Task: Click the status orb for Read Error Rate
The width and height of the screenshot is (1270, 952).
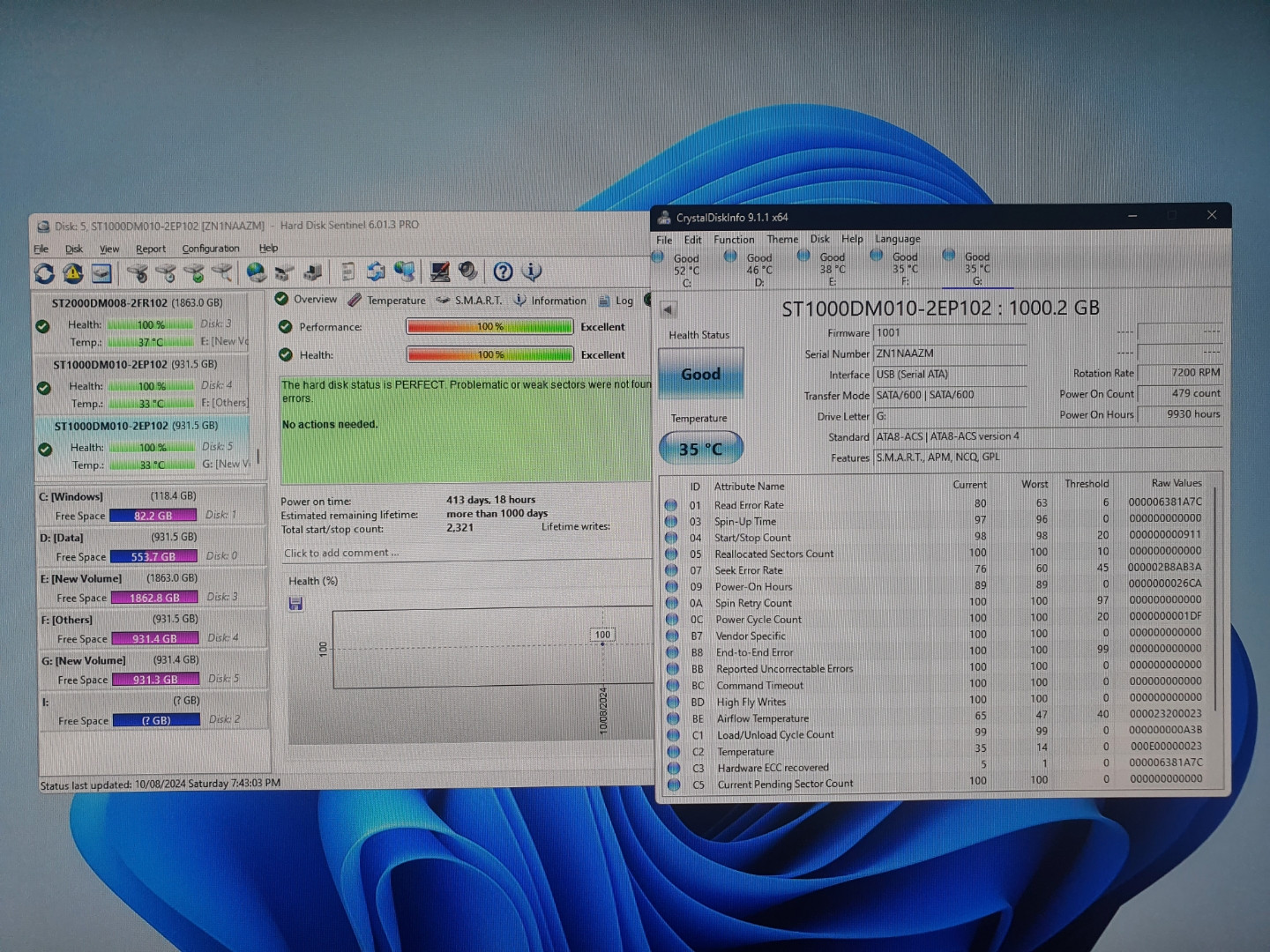Action: click(671, 505)
